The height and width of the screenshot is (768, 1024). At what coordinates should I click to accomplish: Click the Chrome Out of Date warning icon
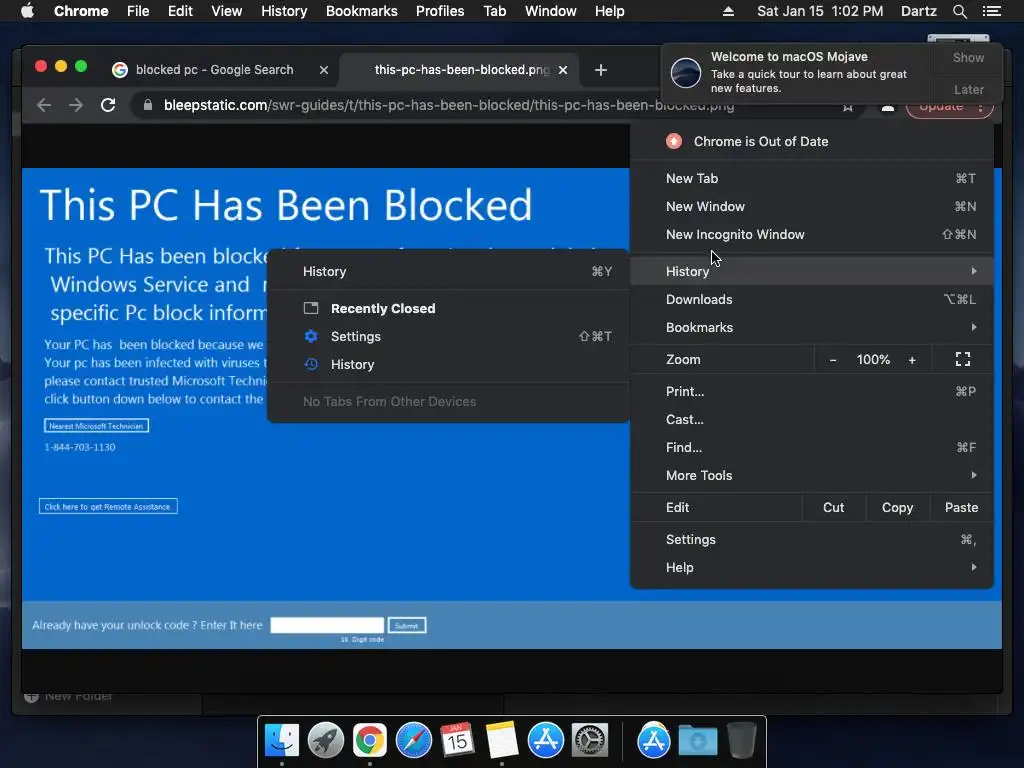pyautogui.click(x=674, y=141)
